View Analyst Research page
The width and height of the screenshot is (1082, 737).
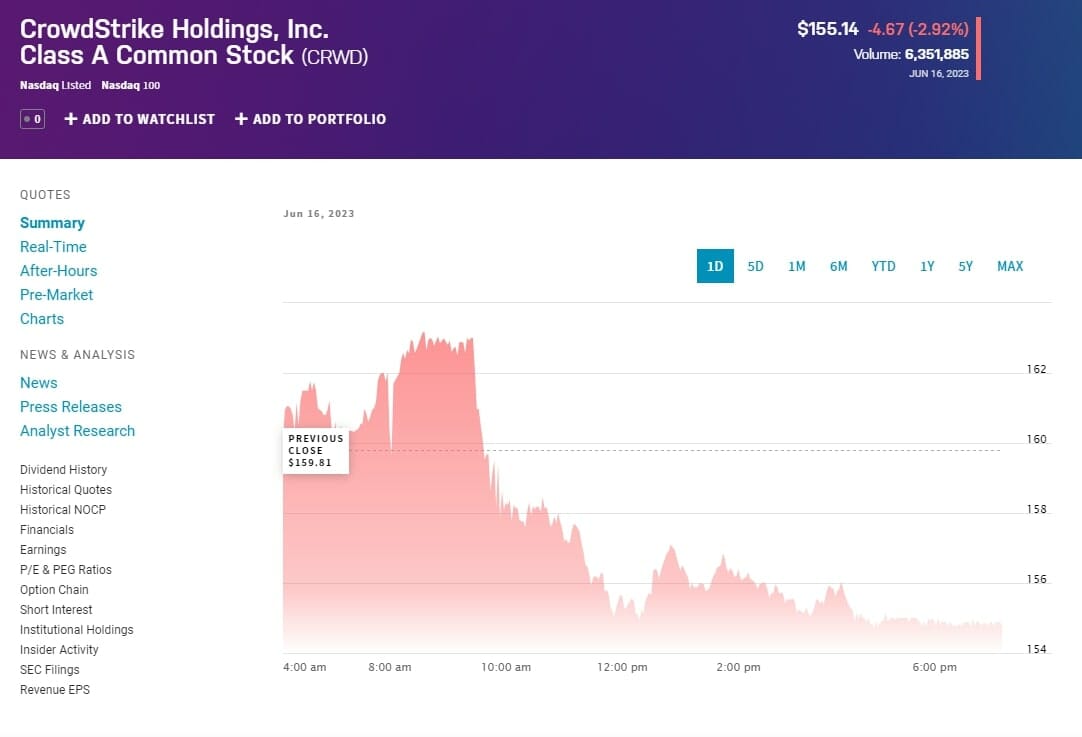pyautogui.click(x=77, y=431)
